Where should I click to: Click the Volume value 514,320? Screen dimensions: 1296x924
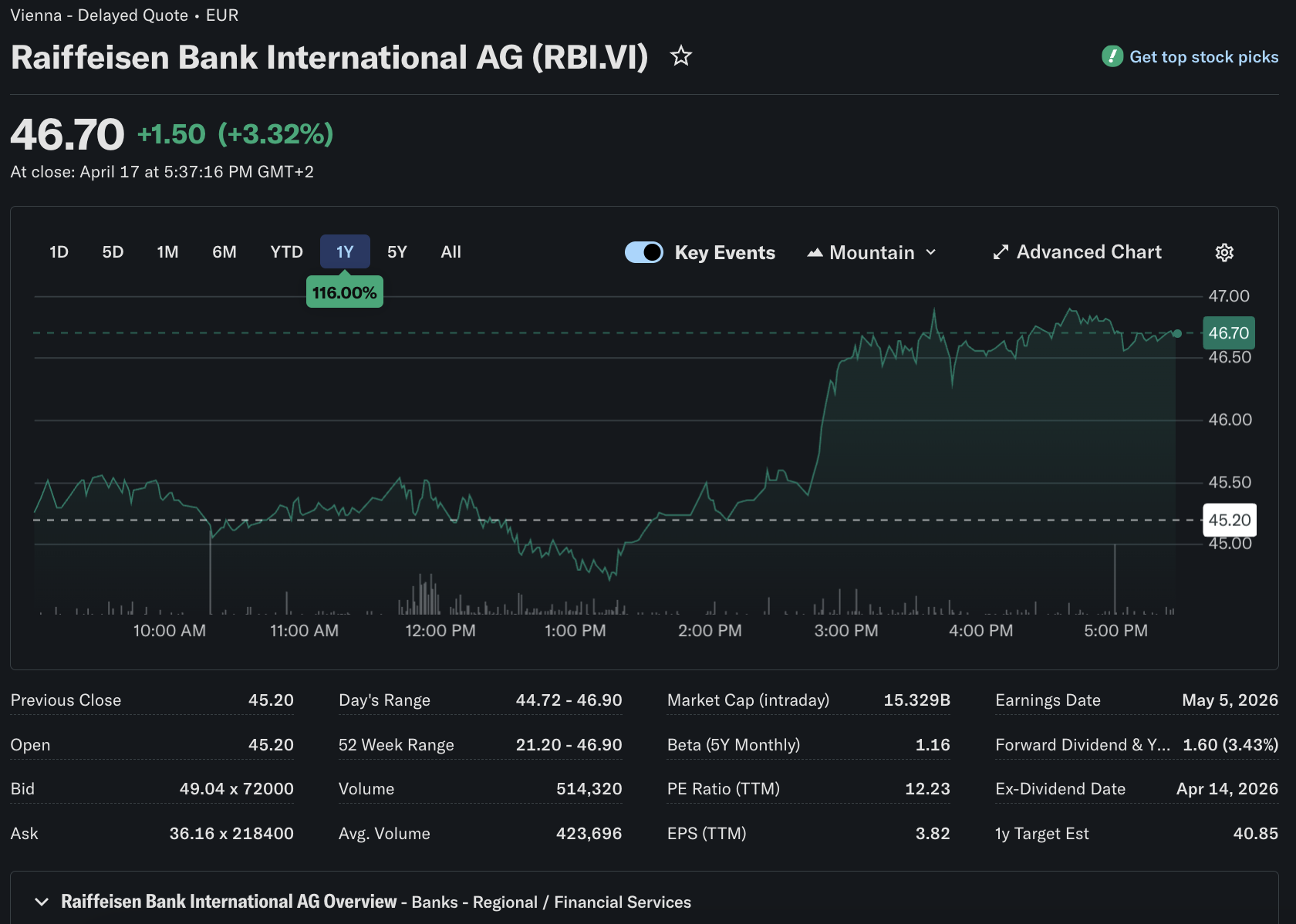[589, 789]
